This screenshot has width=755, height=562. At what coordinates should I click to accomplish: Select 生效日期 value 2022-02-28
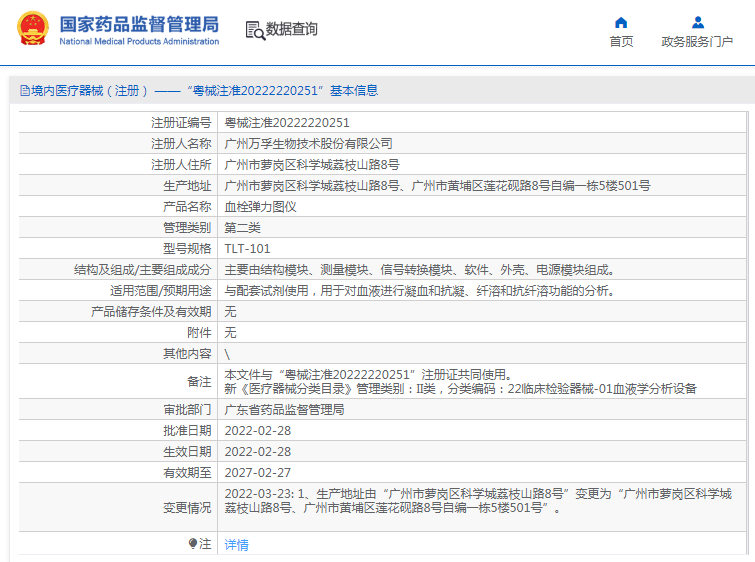258,452
